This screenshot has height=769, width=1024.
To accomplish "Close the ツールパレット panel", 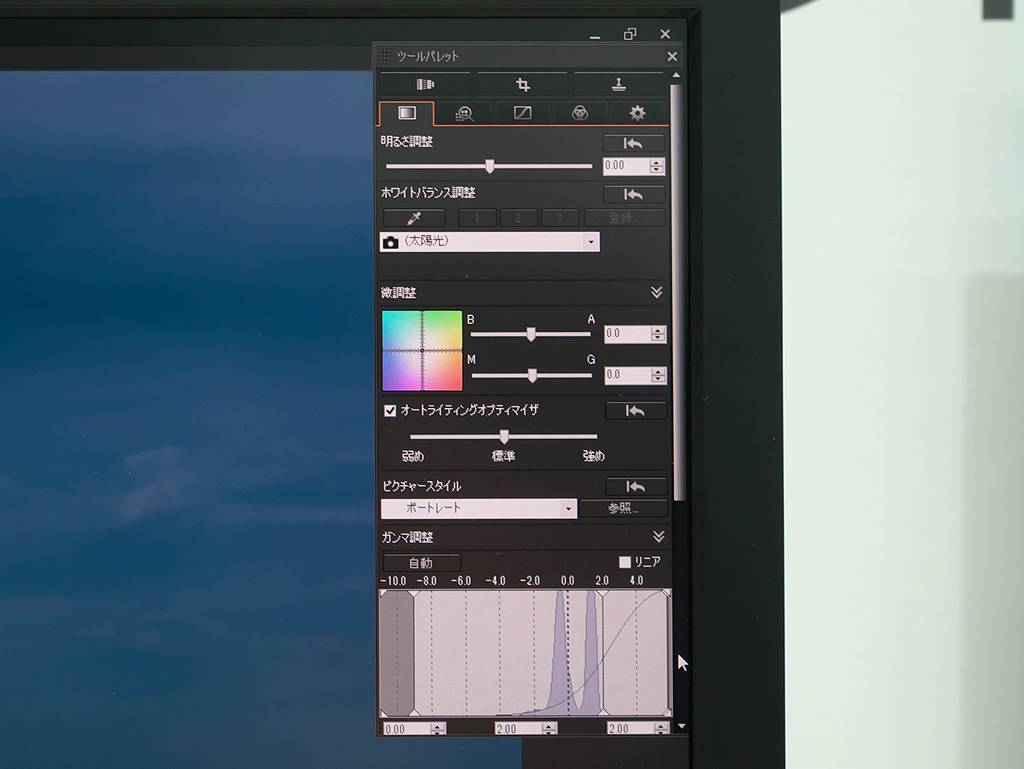I will click(672, 57).
